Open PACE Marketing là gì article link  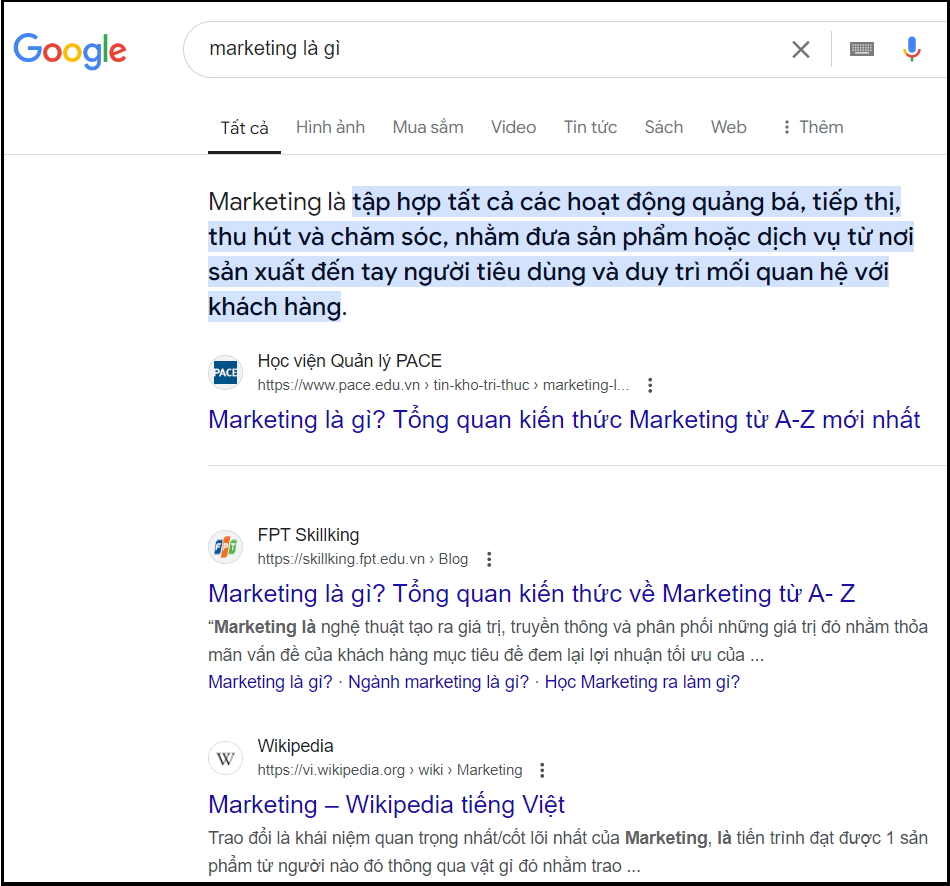point(564,420)
